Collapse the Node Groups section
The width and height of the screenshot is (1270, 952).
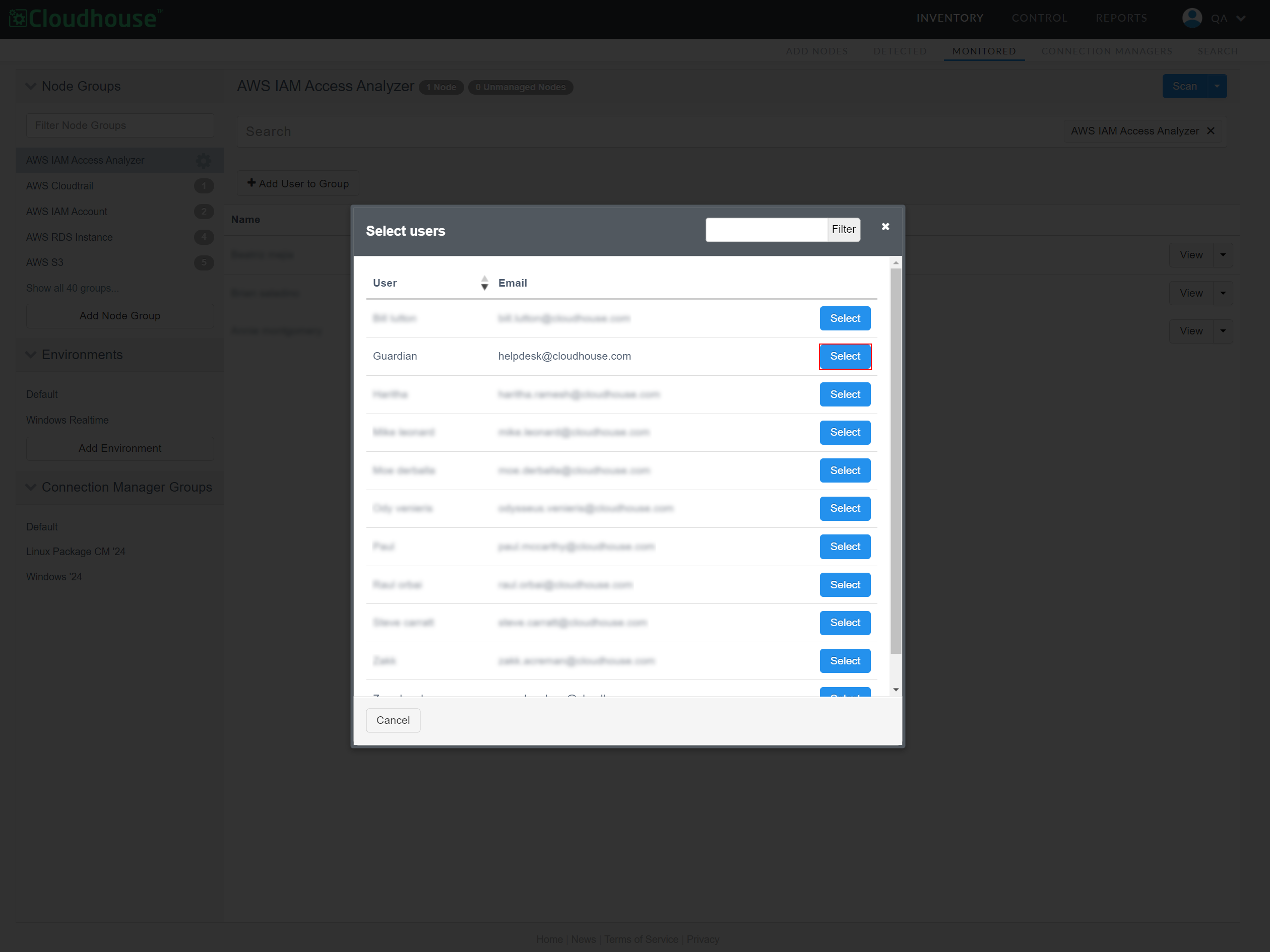click(31, 87)
